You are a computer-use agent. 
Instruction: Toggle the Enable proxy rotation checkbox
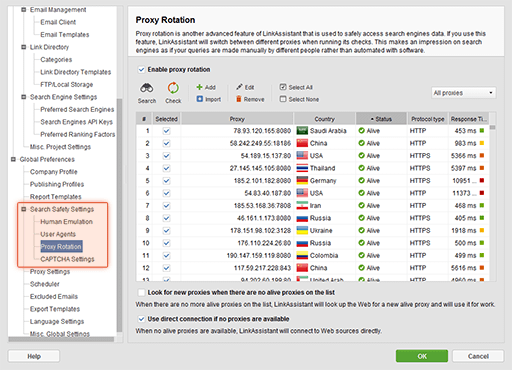click(141, 69)
